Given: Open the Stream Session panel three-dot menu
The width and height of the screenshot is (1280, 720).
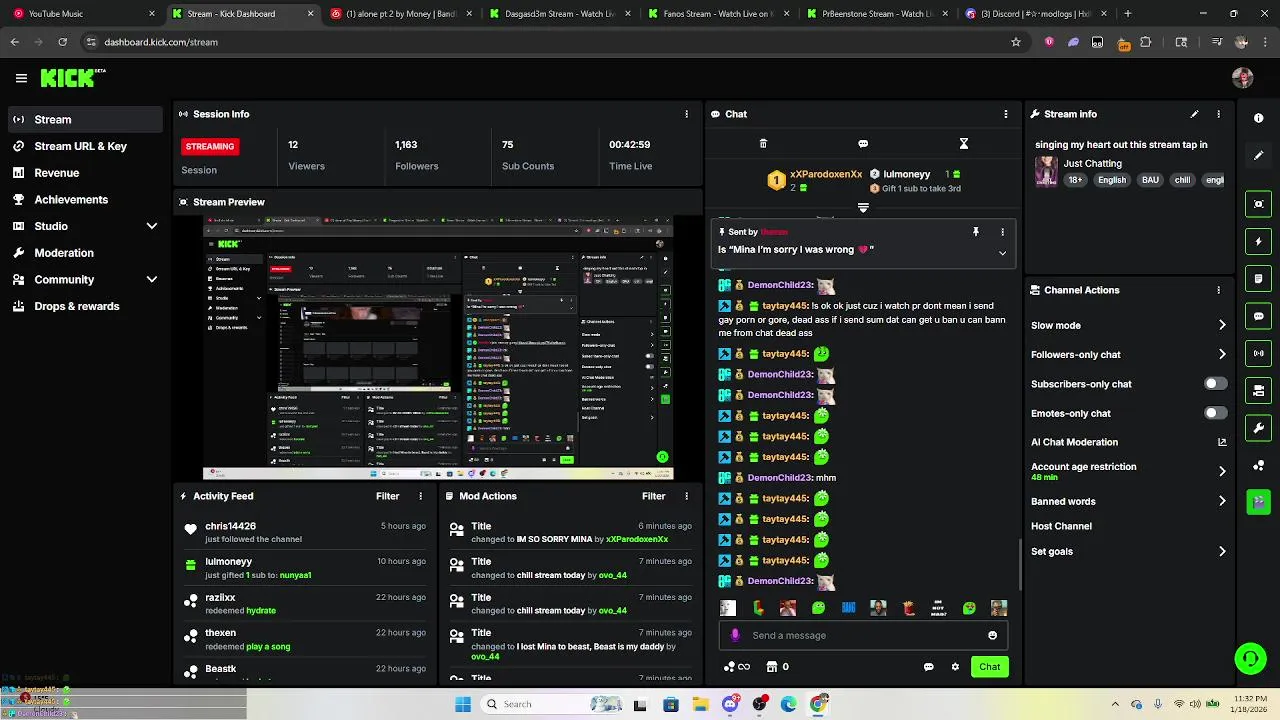Looking at the screenshot, I should pyautogui.click(x=686, y=114).
